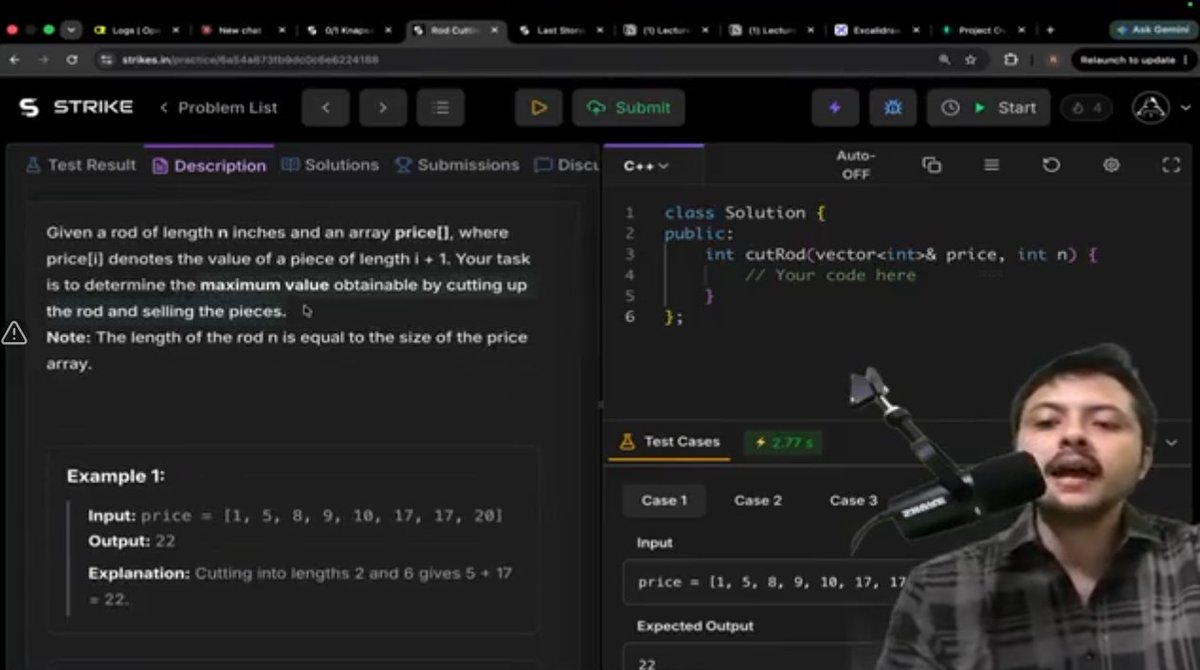Reload the browser page
The width and height of the screenshot is (1200, 670).
click(72, 60)
